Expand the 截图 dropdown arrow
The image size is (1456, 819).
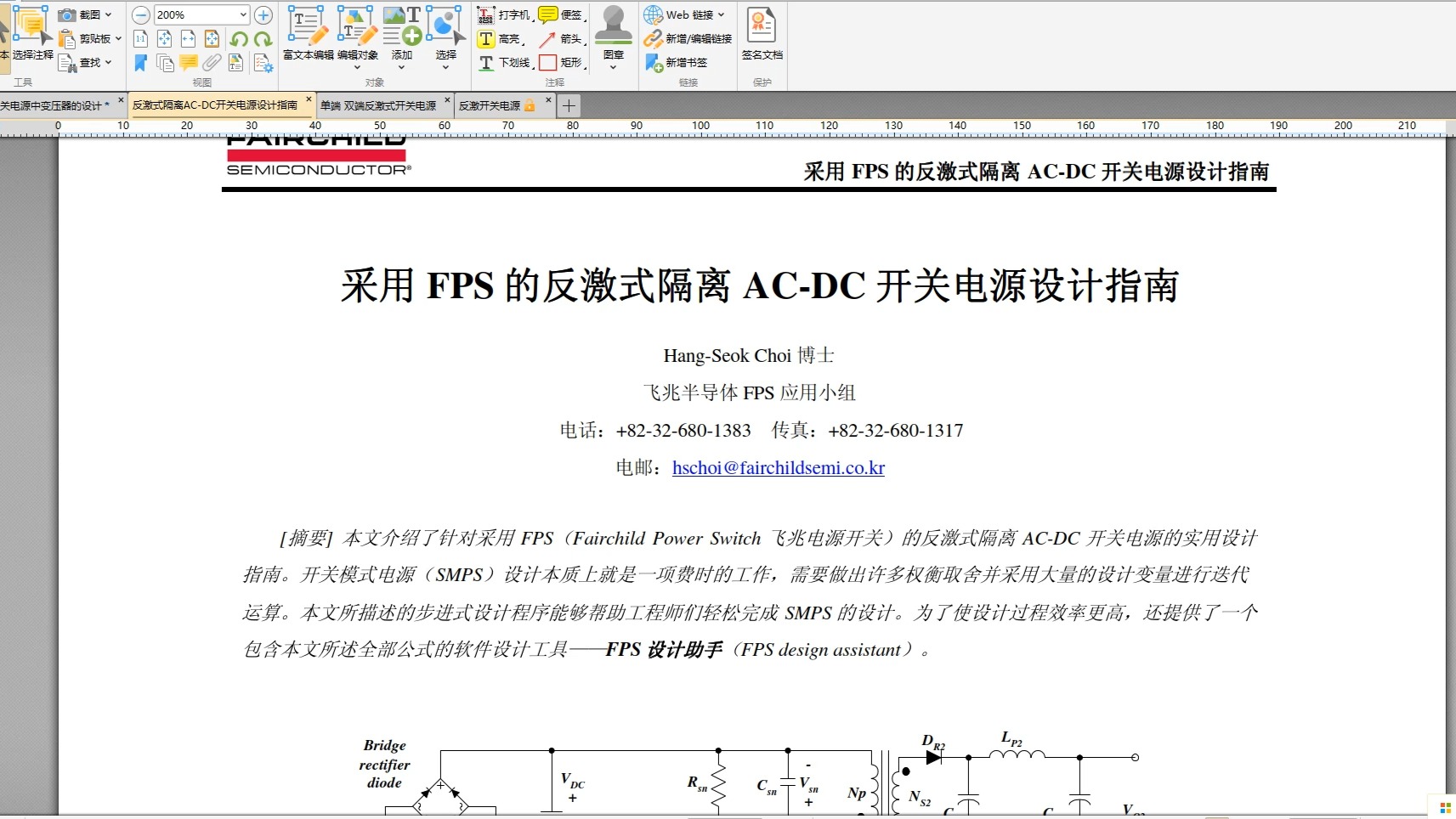(x=108, y=14)
